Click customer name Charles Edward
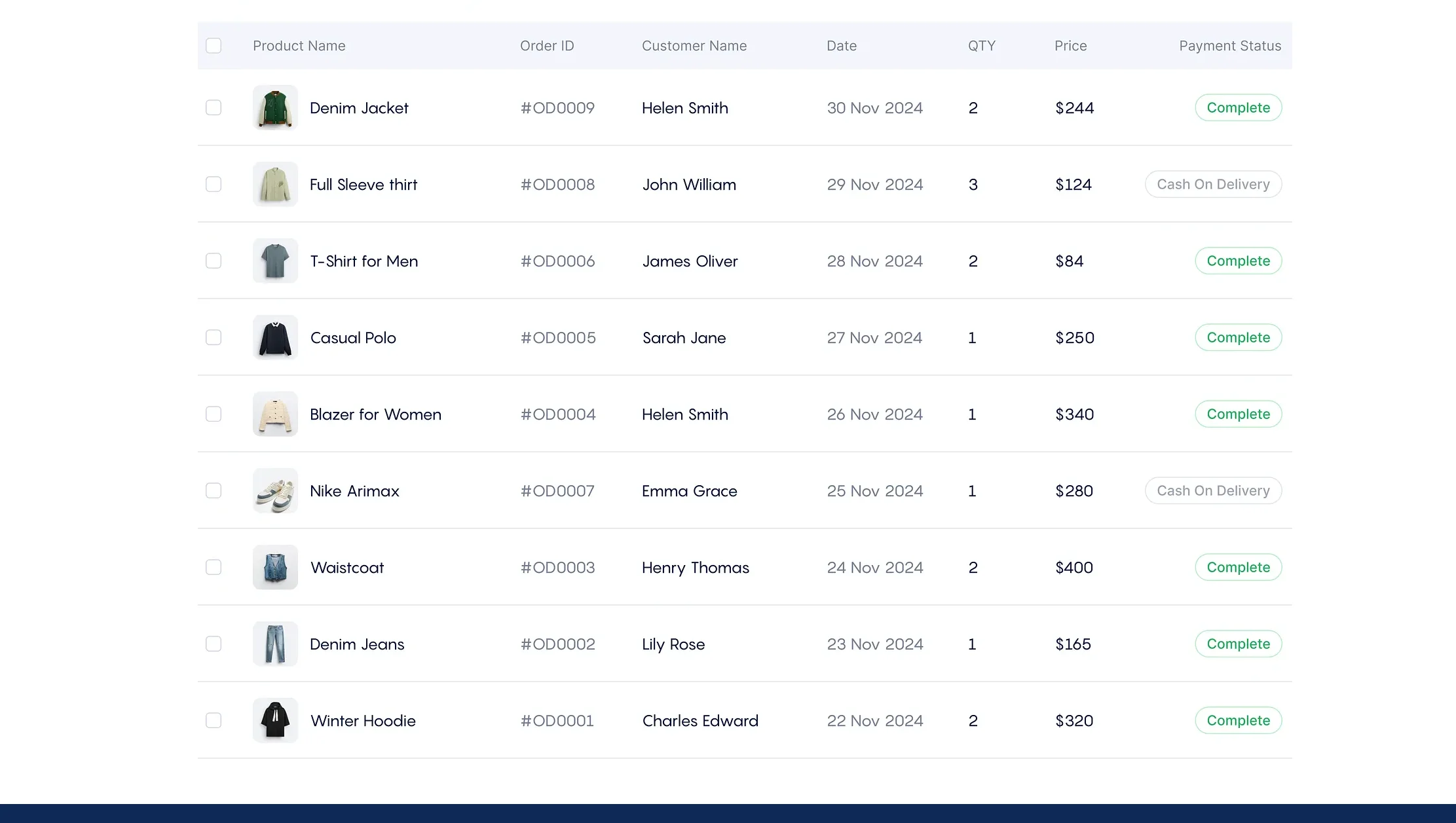Screen dimensions: 1456x823 pyautogui.click(x=700, y=721)
